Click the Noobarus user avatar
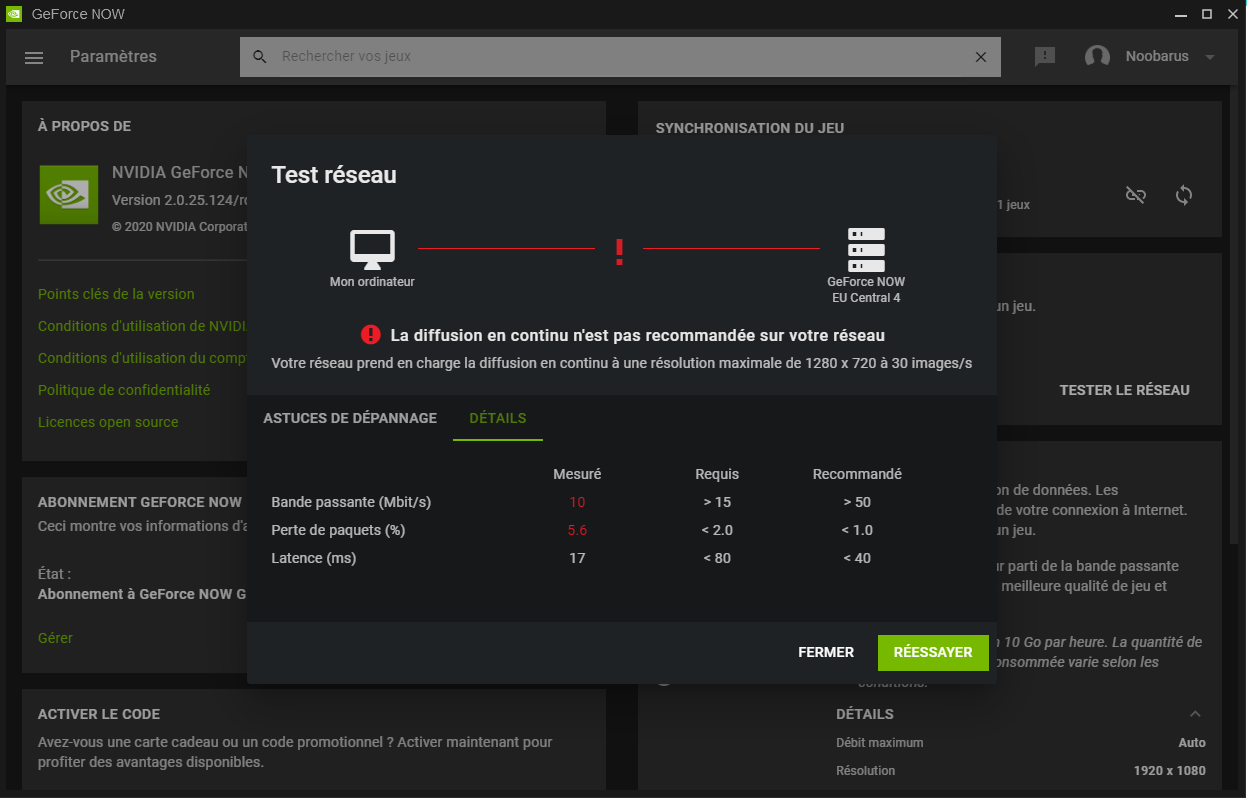Screen dimensions: 1247x806 [1097, 57]
